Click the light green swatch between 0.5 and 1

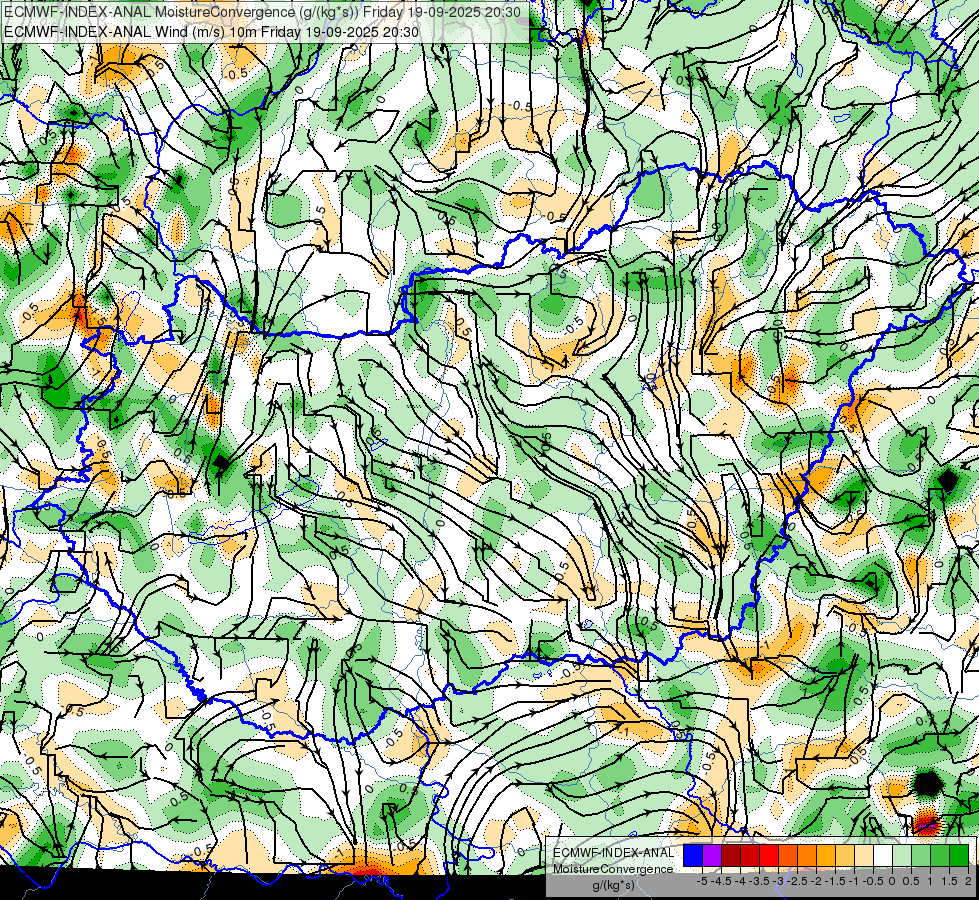[x=921, y=855]
